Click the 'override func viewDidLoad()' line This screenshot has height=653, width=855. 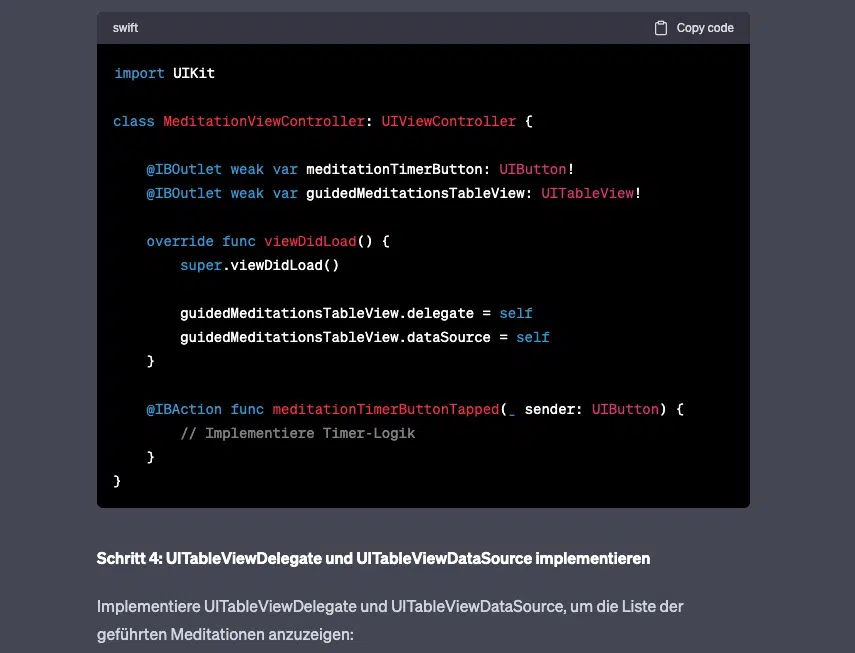point(268,241)
